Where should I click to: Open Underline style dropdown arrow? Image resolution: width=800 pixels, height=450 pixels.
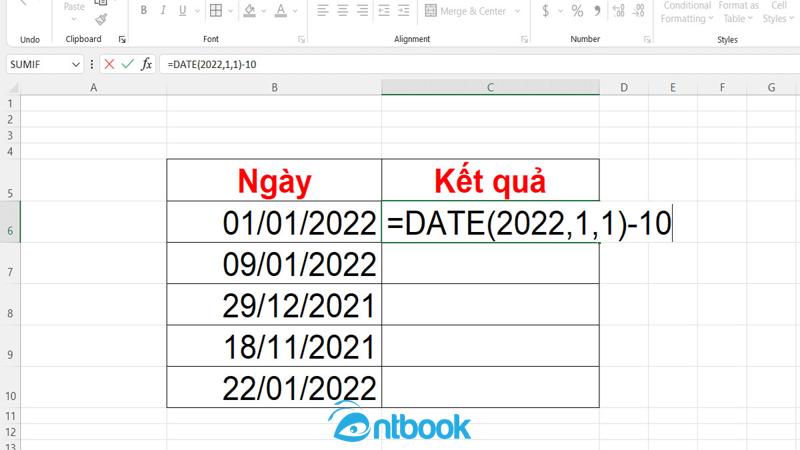[197, 11]
